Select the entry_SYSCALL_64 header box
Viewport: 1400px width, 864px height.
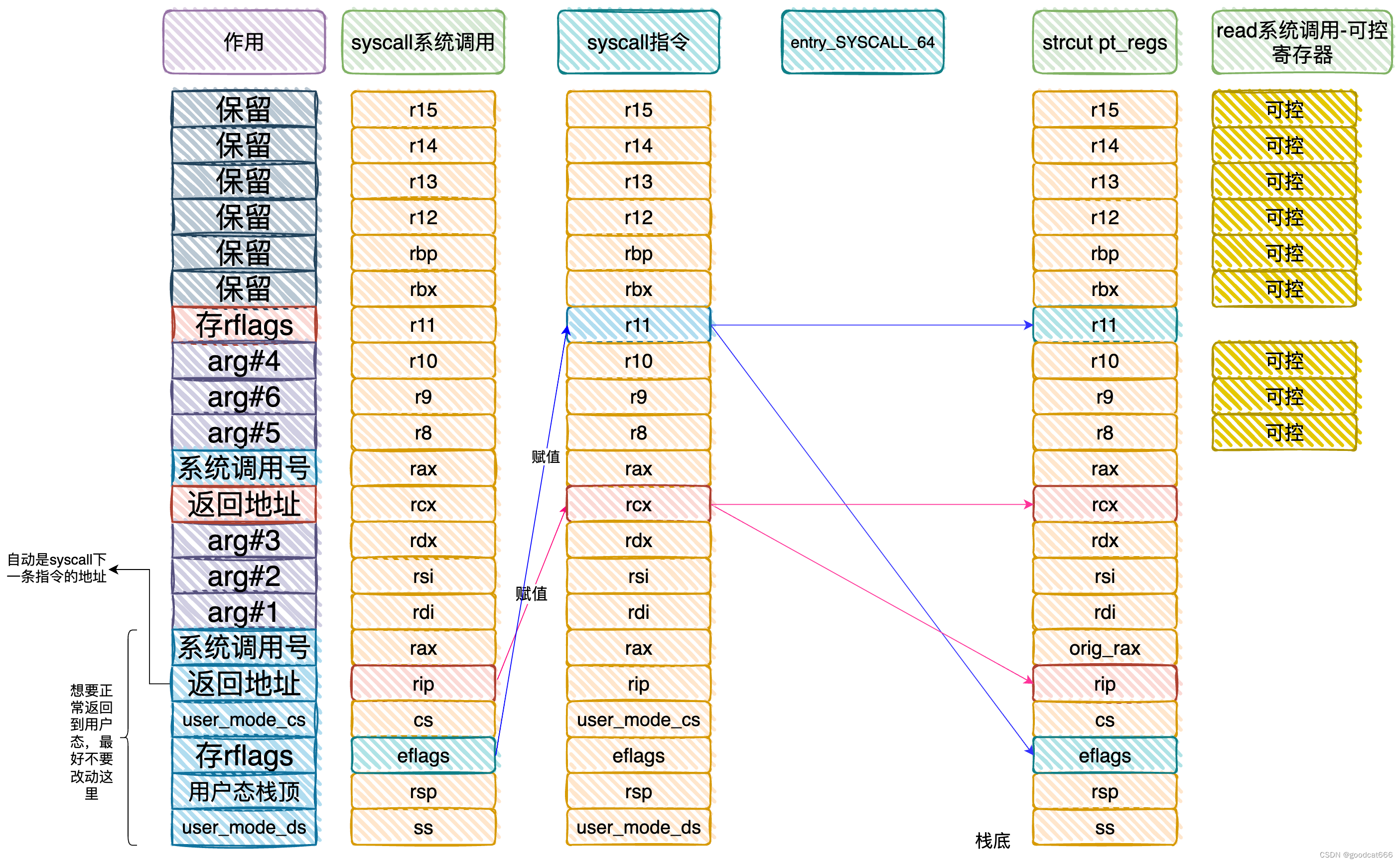(862, 42)
